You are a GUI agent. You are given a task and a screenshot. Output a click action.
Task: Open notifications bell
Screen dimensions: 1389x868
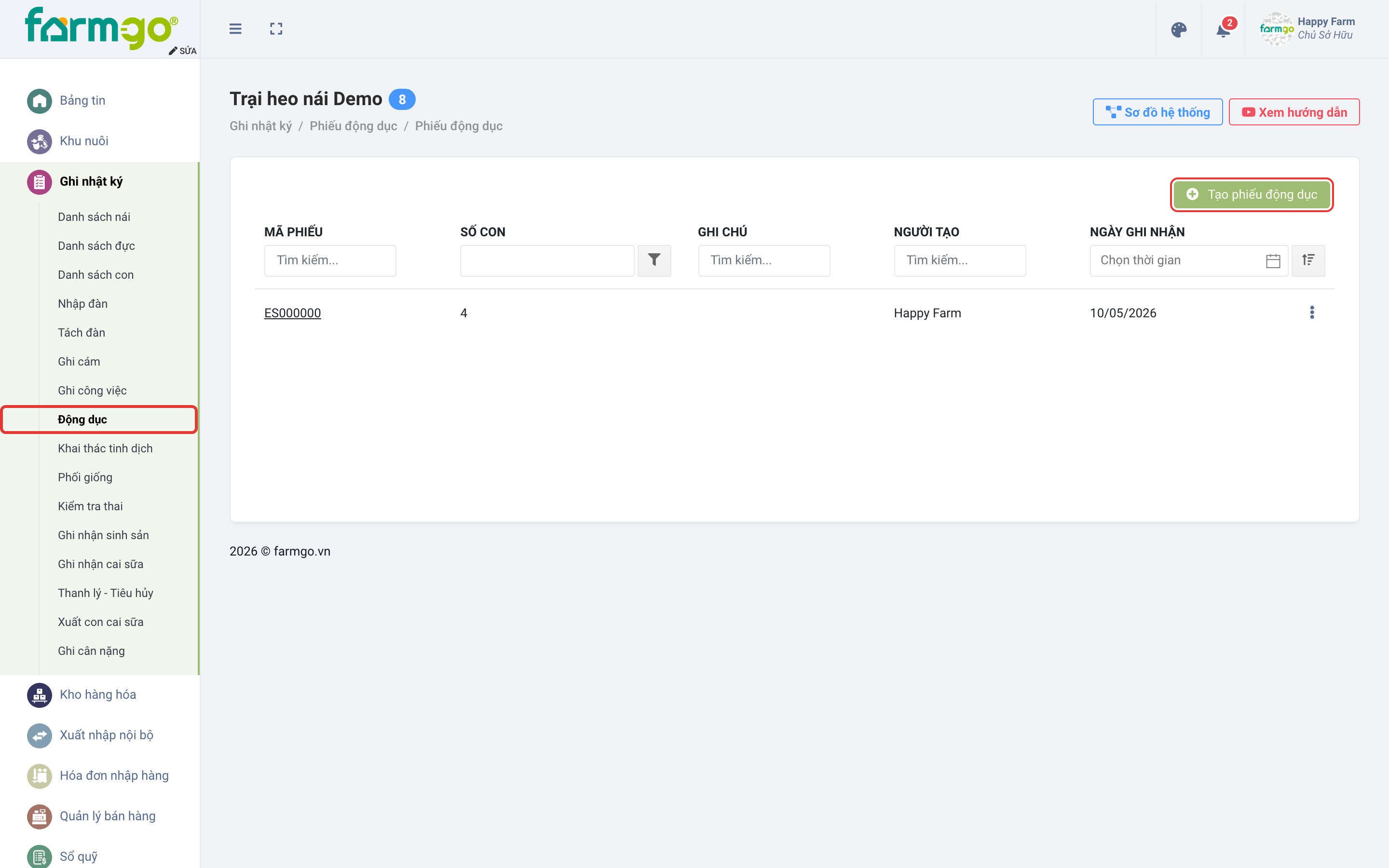point(1224,30)
